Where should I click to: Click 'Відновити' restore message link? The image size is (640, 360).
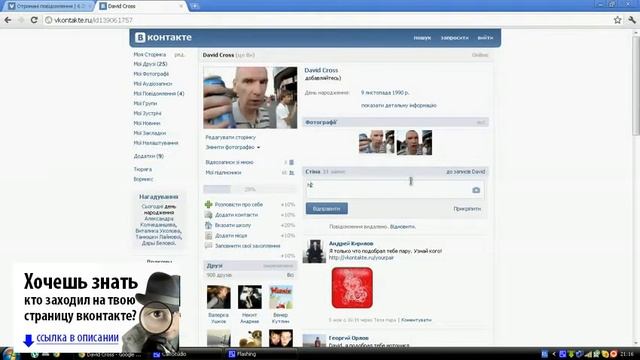(402, 227)
